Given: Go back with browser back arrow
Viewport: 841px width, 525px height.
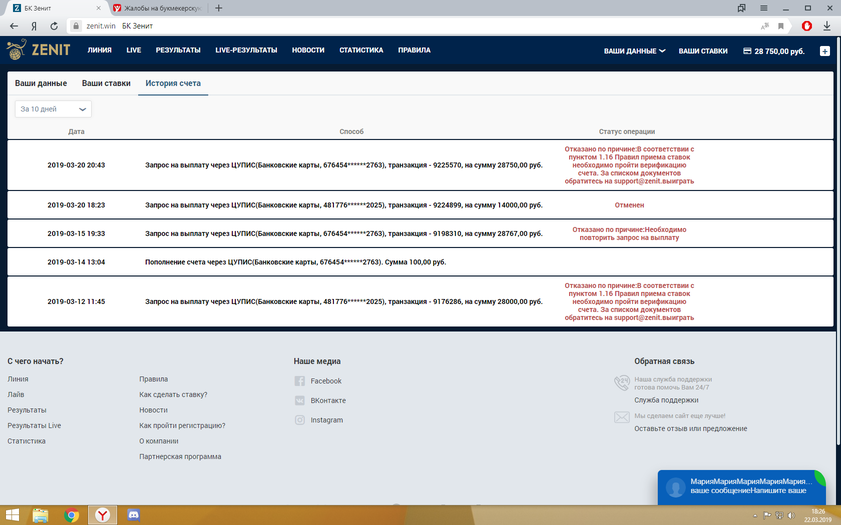Looking at the screenshot, I should [x=14, y=26].
